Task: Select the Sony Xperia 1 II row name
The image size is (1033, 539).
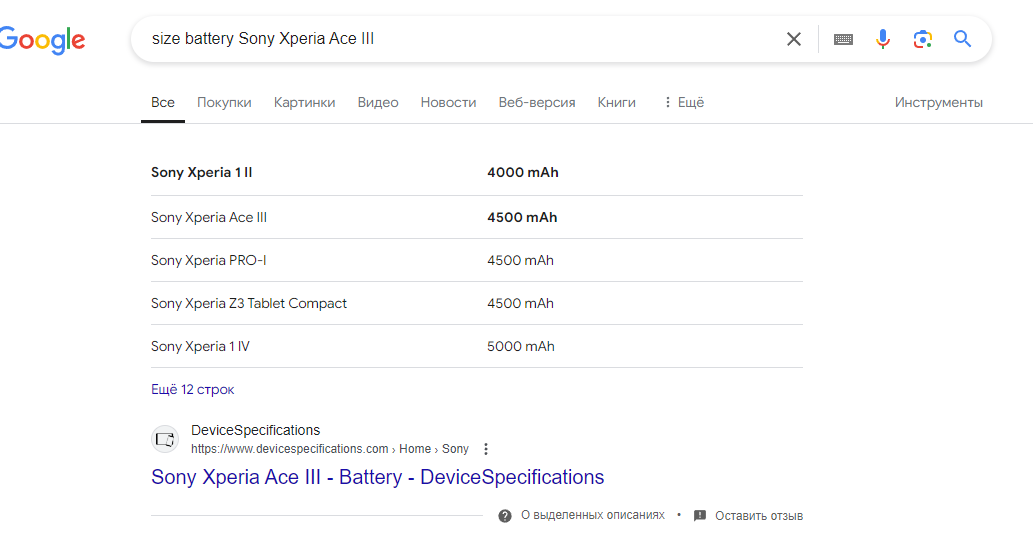Action: coord(202,173)
